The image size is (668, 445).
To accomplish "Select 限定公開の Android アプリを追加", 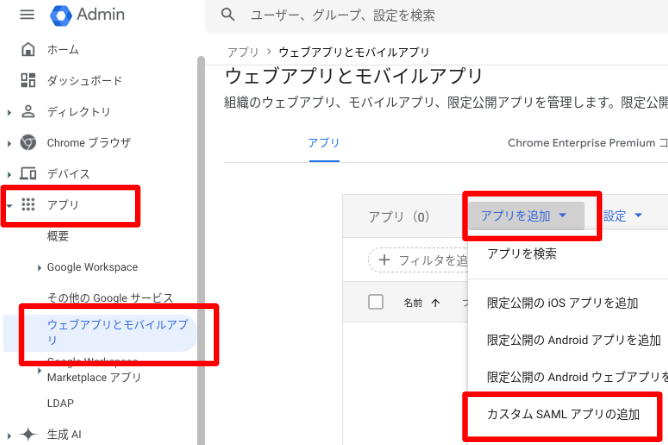I will click(x=573, y=340).
